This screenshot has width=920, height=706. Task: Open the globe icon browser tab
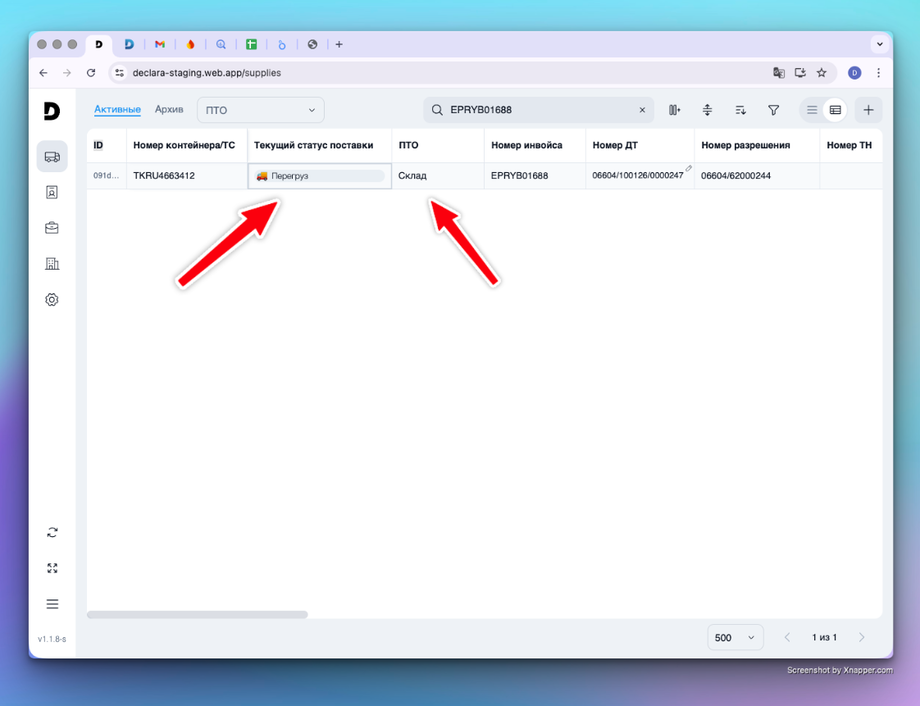coord(312,45)
